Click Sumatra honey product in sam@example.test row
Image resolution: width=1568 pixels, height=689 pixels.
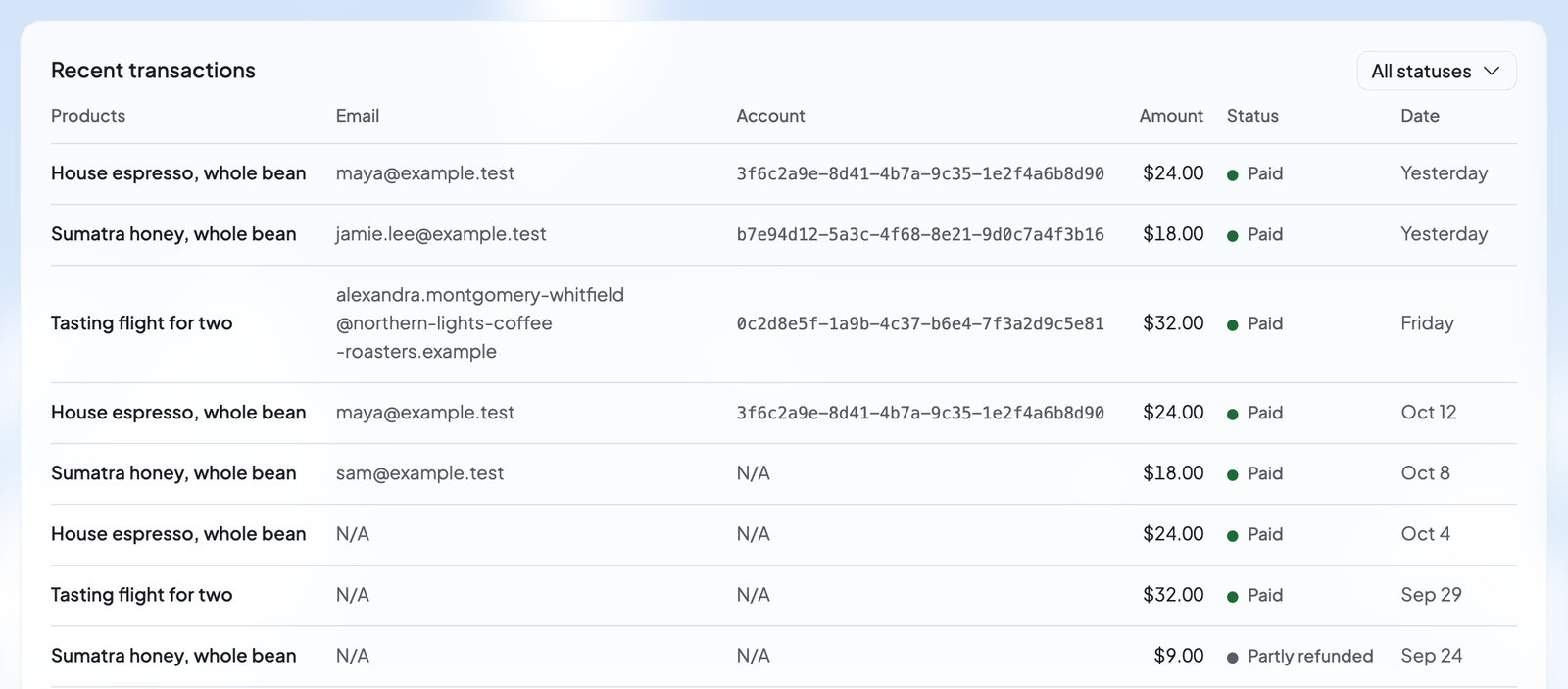point(173,473)
